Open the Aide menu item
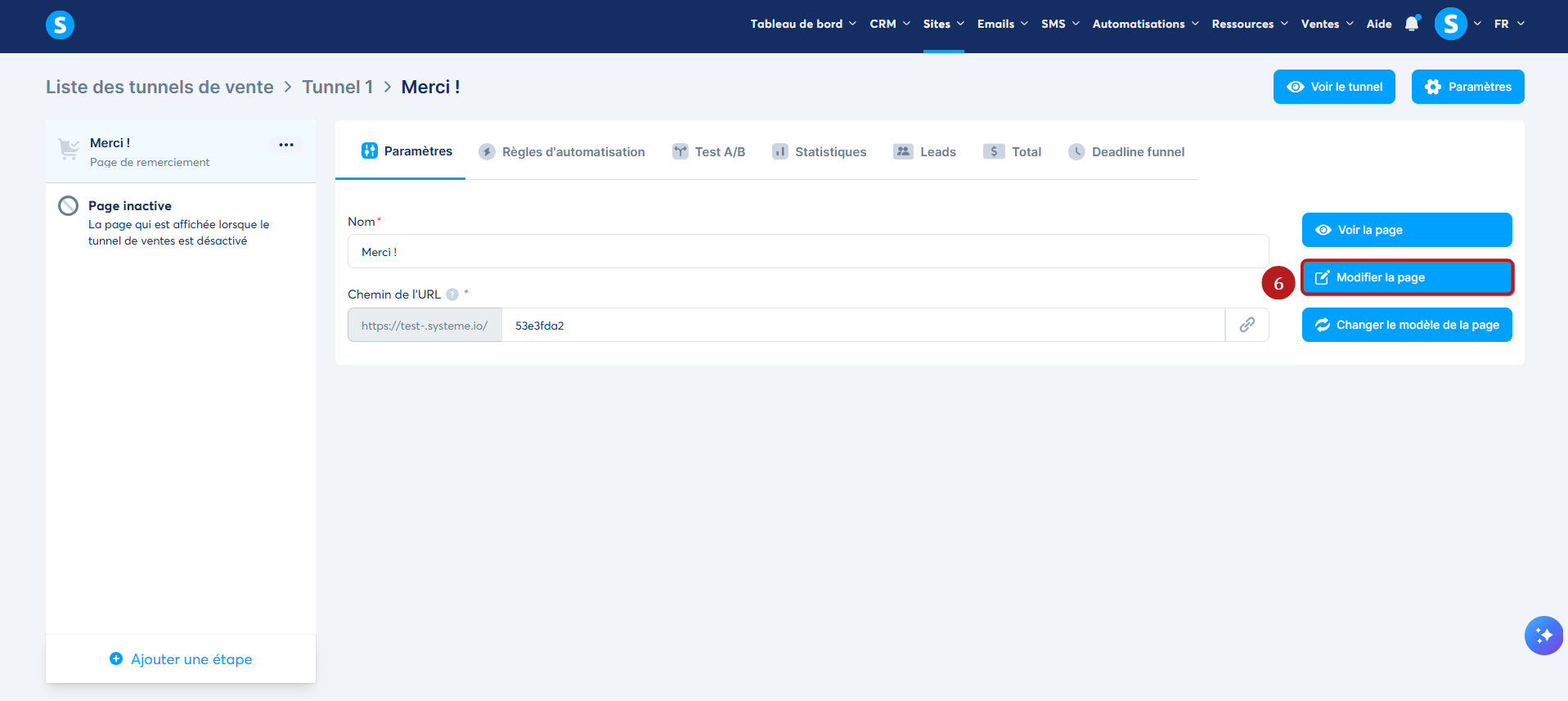1568x701 pixels. coord(1379,24)
